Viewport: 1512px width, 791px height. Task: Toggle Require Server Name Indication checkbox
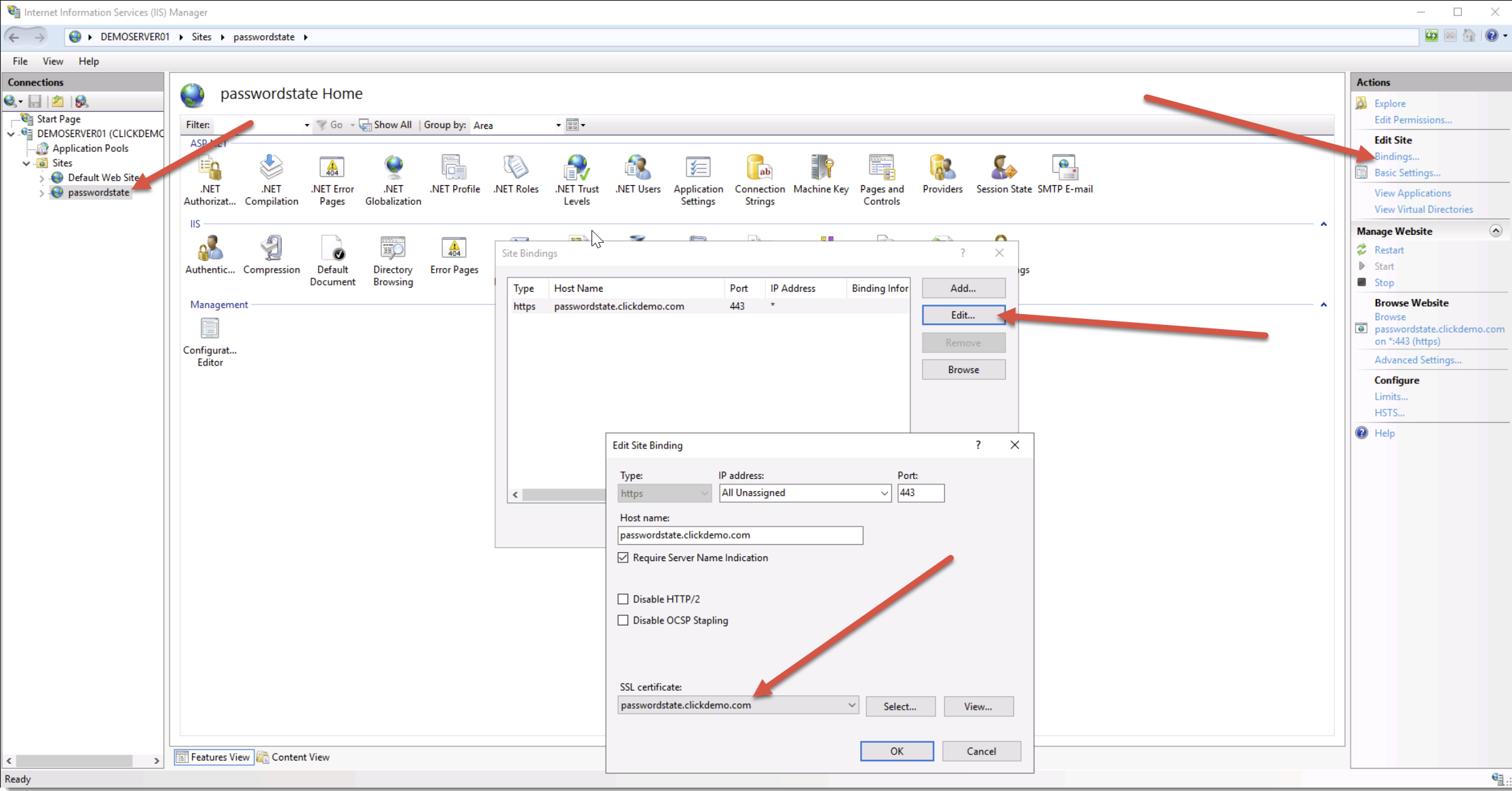(623, 558)
